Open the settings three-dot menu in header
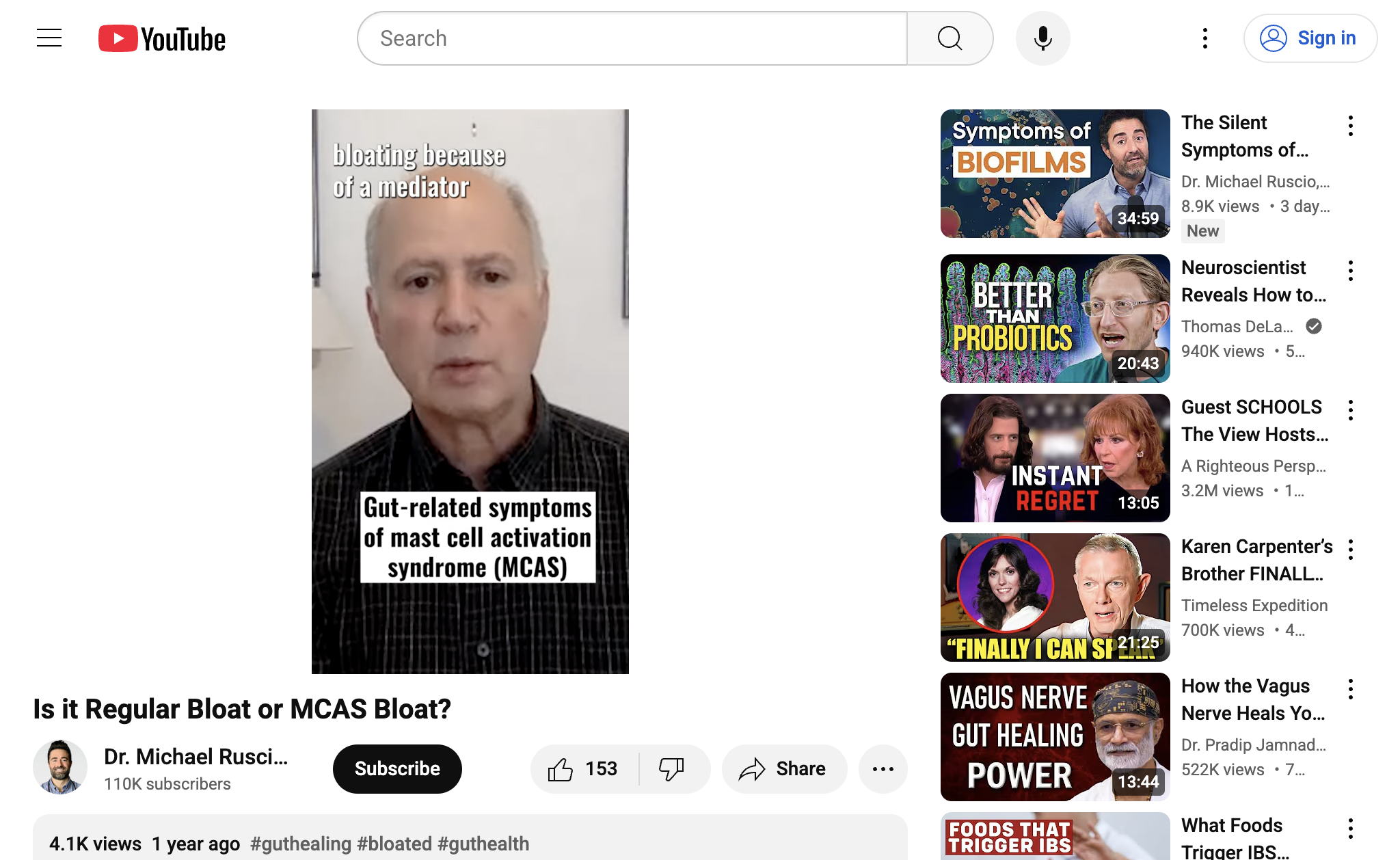1400x860 pixels. (1205, 38)
